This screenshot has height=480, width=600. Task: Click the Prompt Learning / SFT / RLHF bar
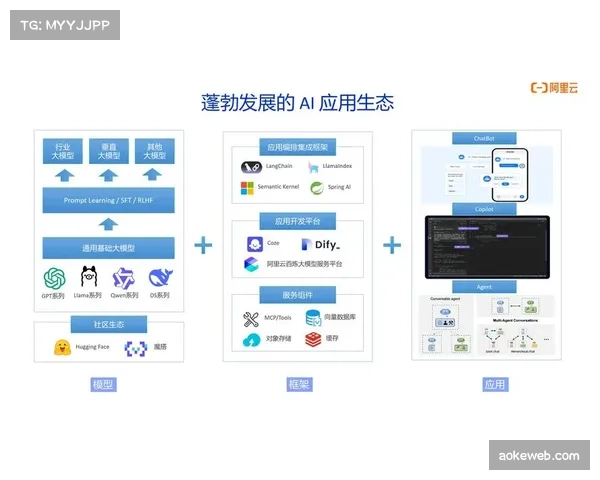point(108,200)
